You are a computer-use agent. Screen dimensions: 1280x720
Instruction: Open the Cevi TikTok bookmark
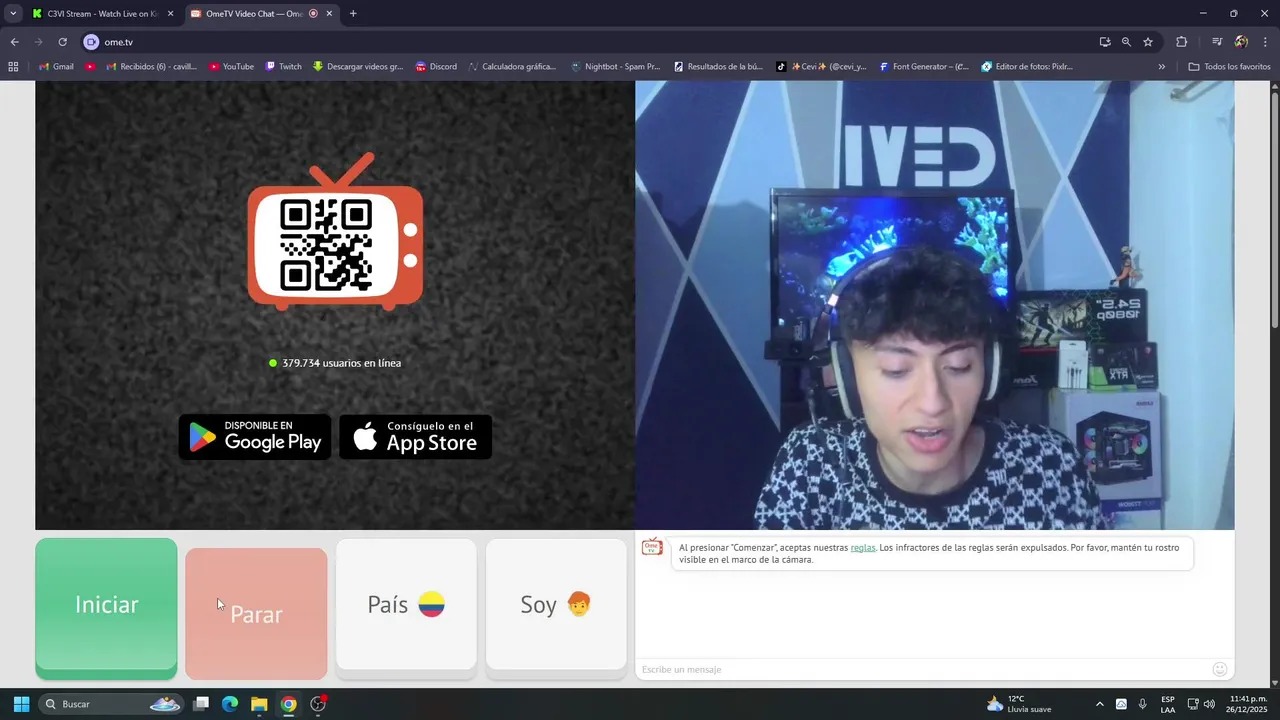click(x=821, y=67)
